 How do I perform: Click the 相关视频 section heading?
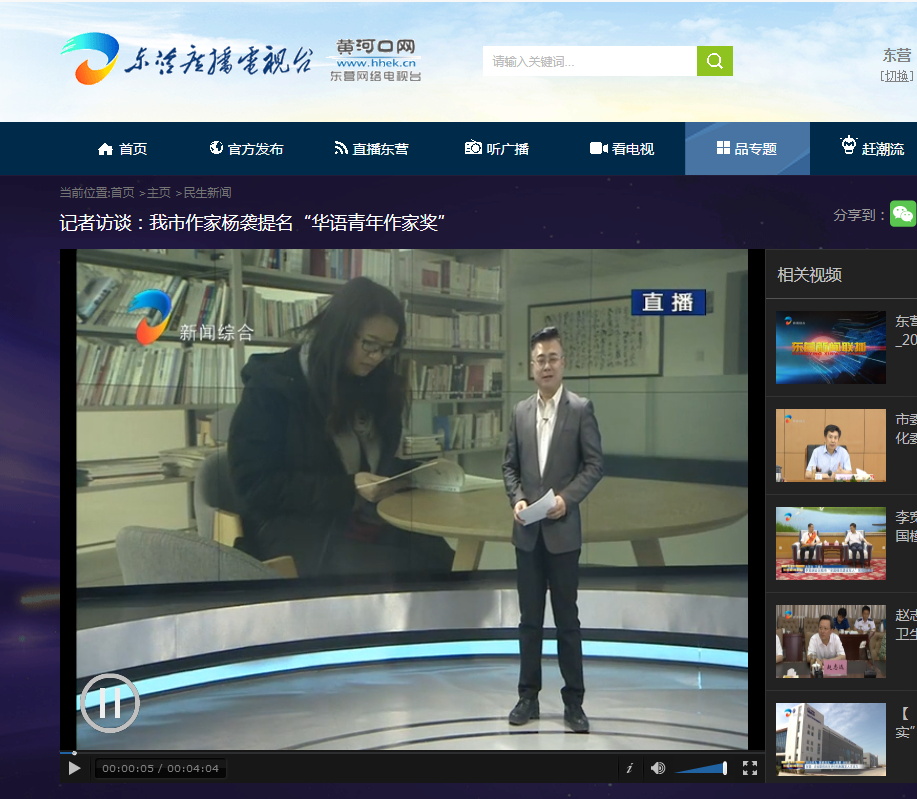[809, 274]
